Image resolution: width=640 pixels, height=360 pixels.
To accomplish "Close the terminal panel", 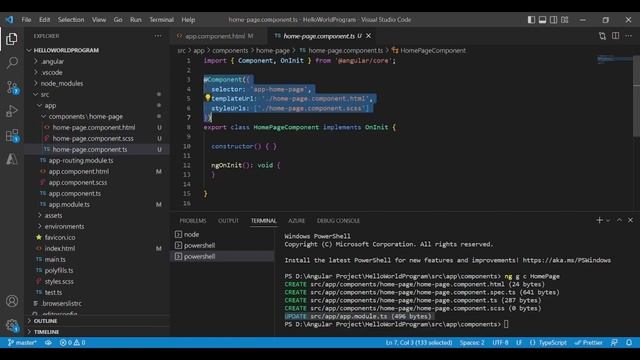I will click(631, 220).
